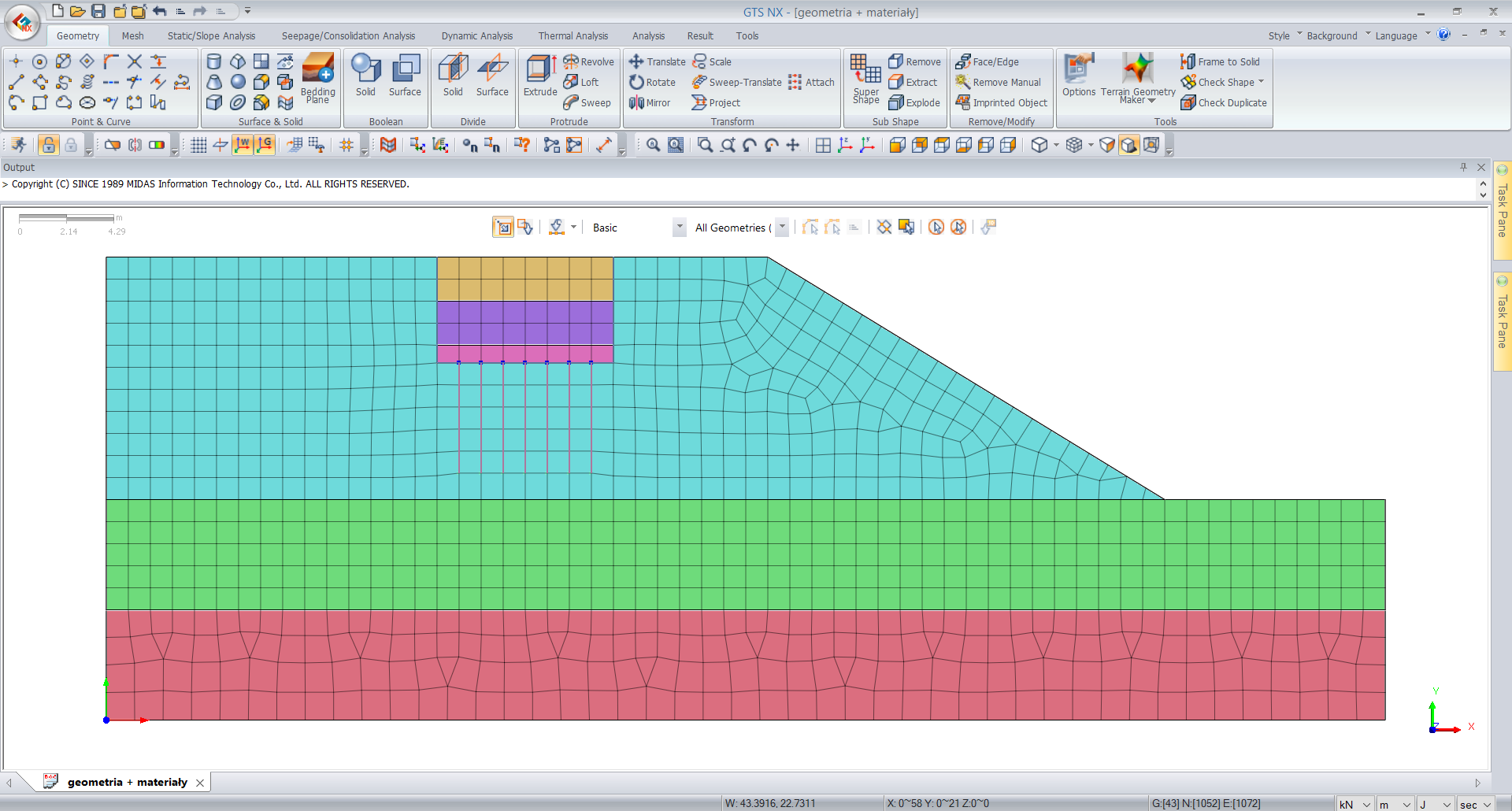The image size is (1512, 811).
Task: Click the Help question mark icon
Action: 1443,35
